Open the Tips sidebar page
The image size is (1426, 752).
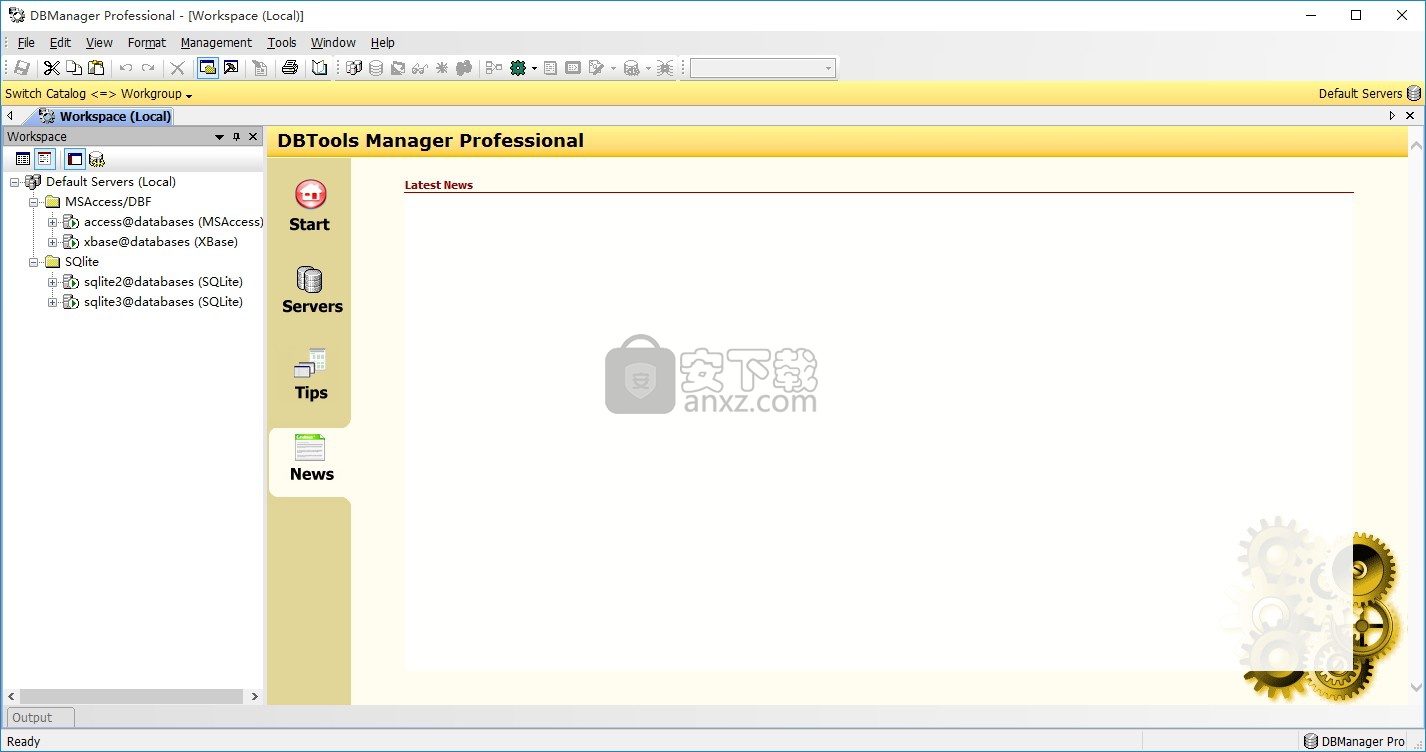click(x=311, y=374)
